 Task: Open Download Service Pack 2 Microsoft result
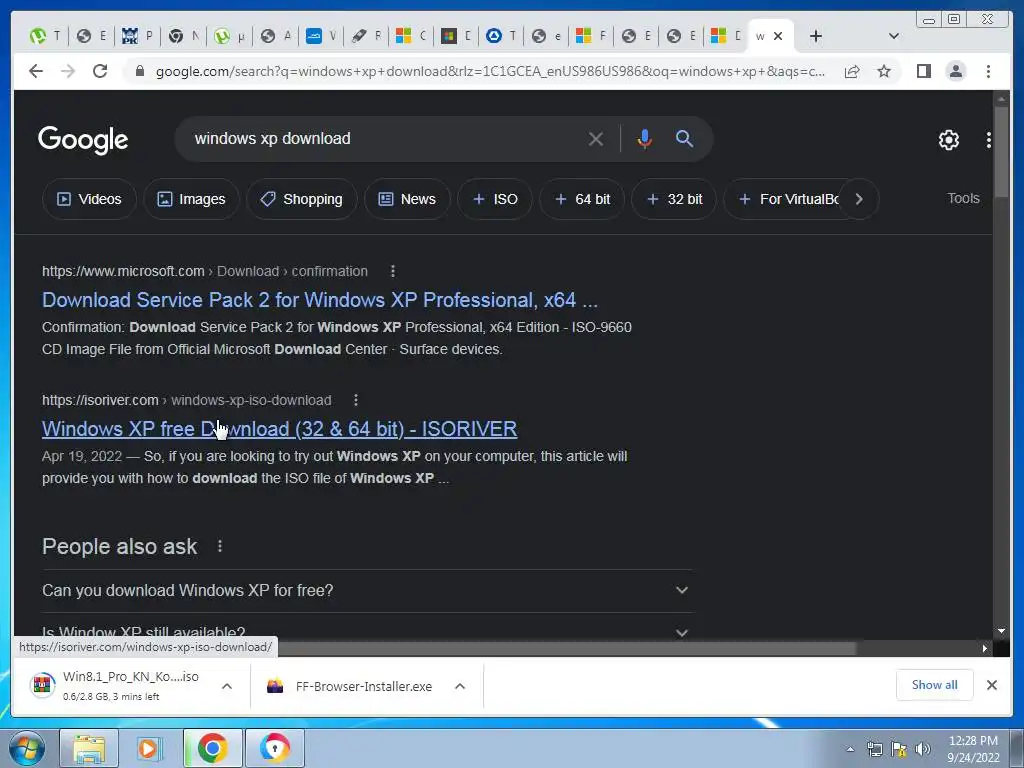click(319, 300)
